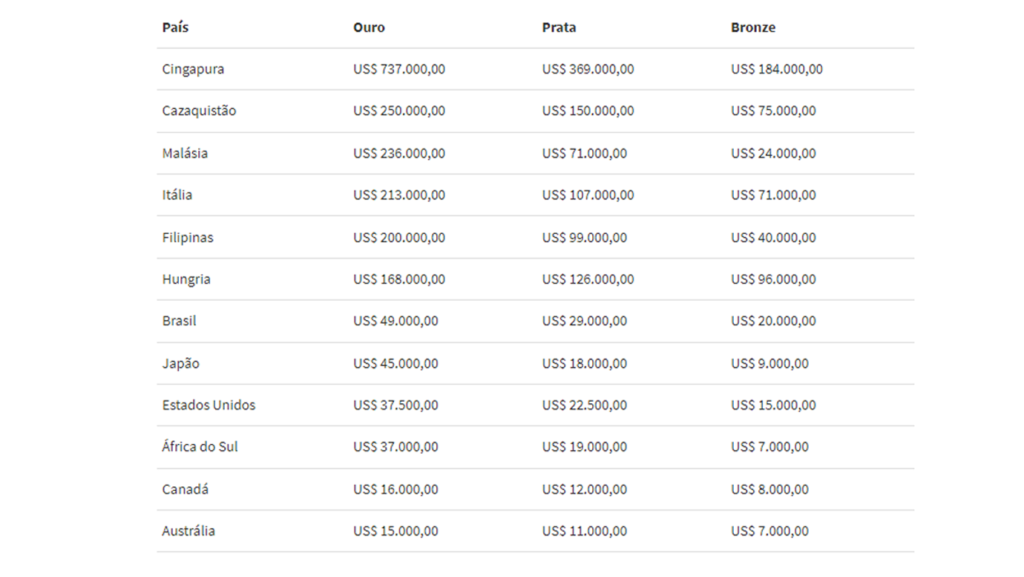Click the Bronze column header
This screenshot has width=1024, height=577.
coord(753,28)
